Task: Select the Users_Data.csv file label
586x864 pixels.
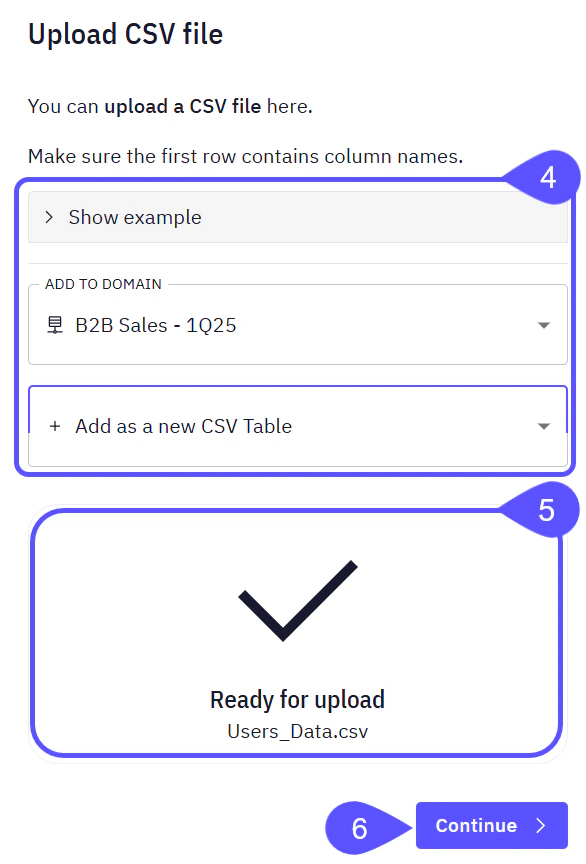Action: (x=296, y=731)
